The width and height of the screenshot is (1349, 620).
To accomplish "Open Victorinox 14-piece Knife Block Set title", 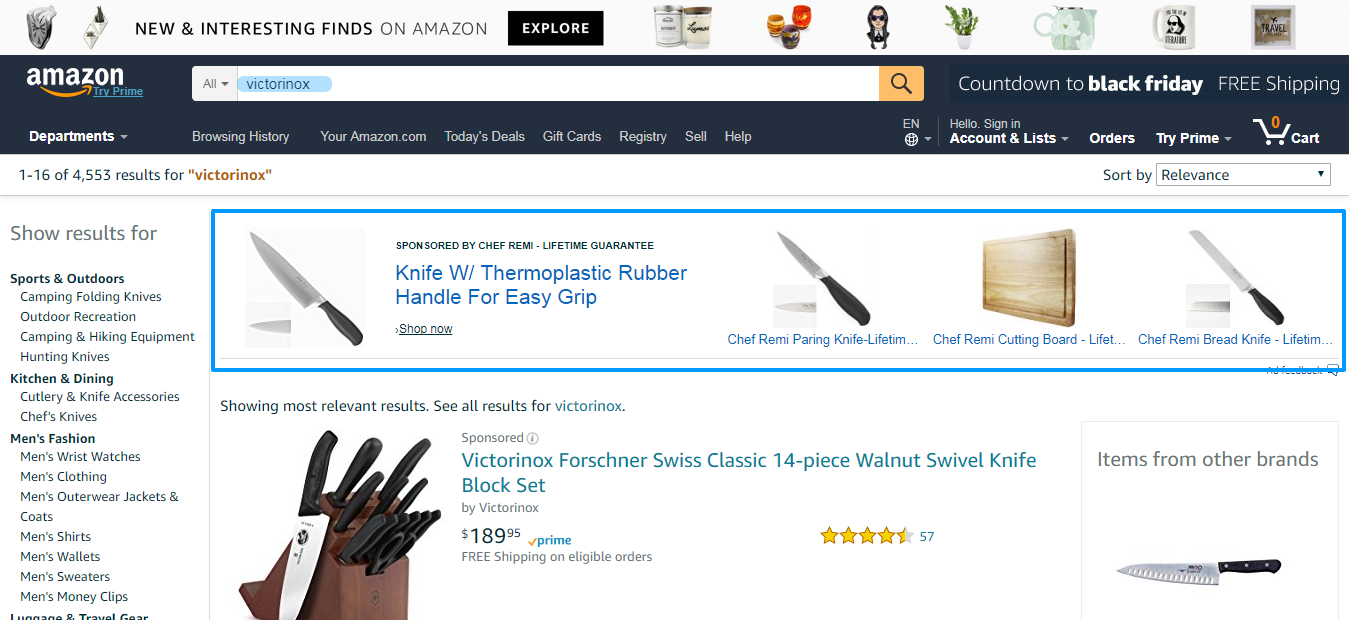I will pos(749,472).
